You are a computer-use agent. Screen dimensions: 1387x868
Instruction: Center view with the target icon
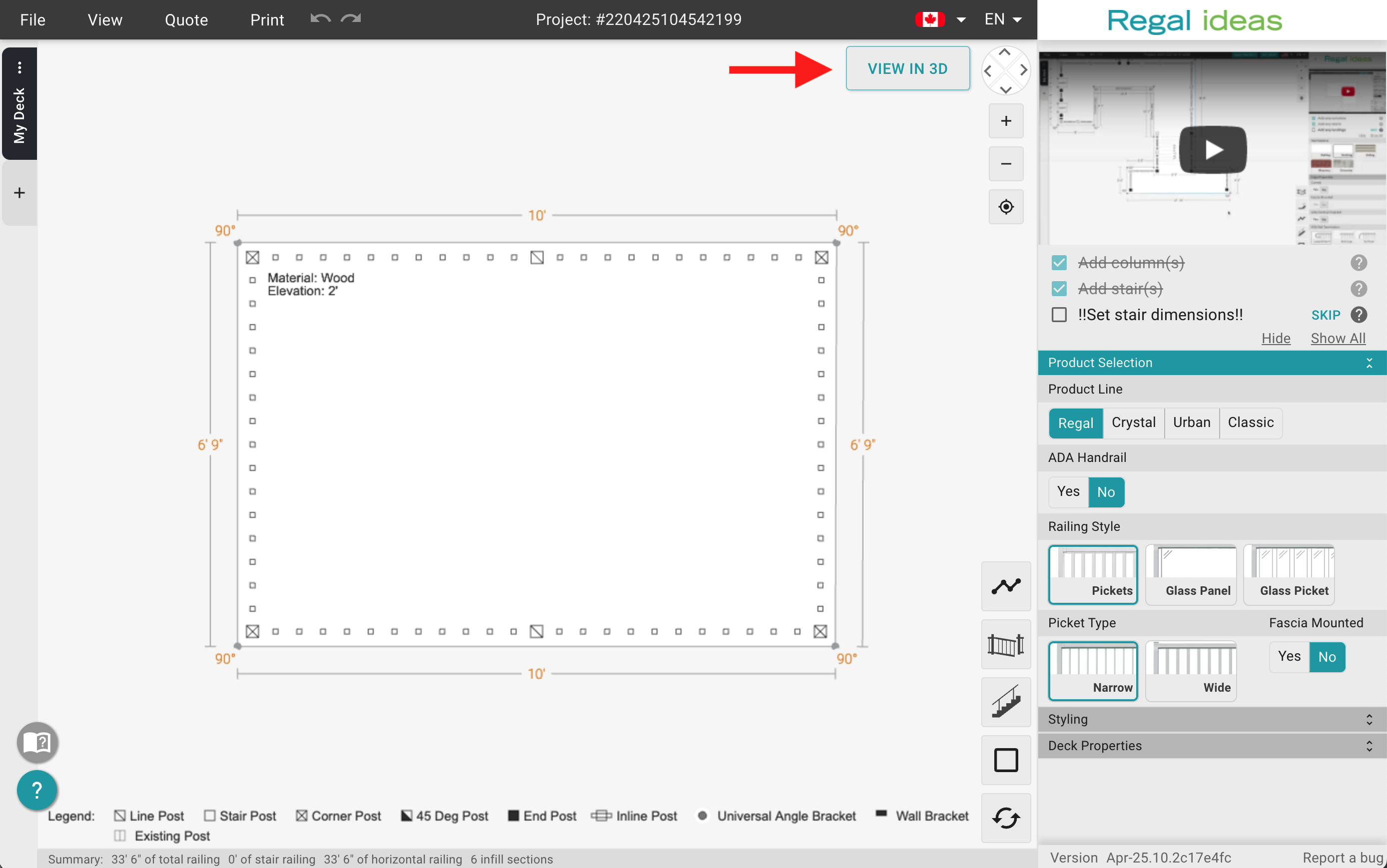point(1006,207)
